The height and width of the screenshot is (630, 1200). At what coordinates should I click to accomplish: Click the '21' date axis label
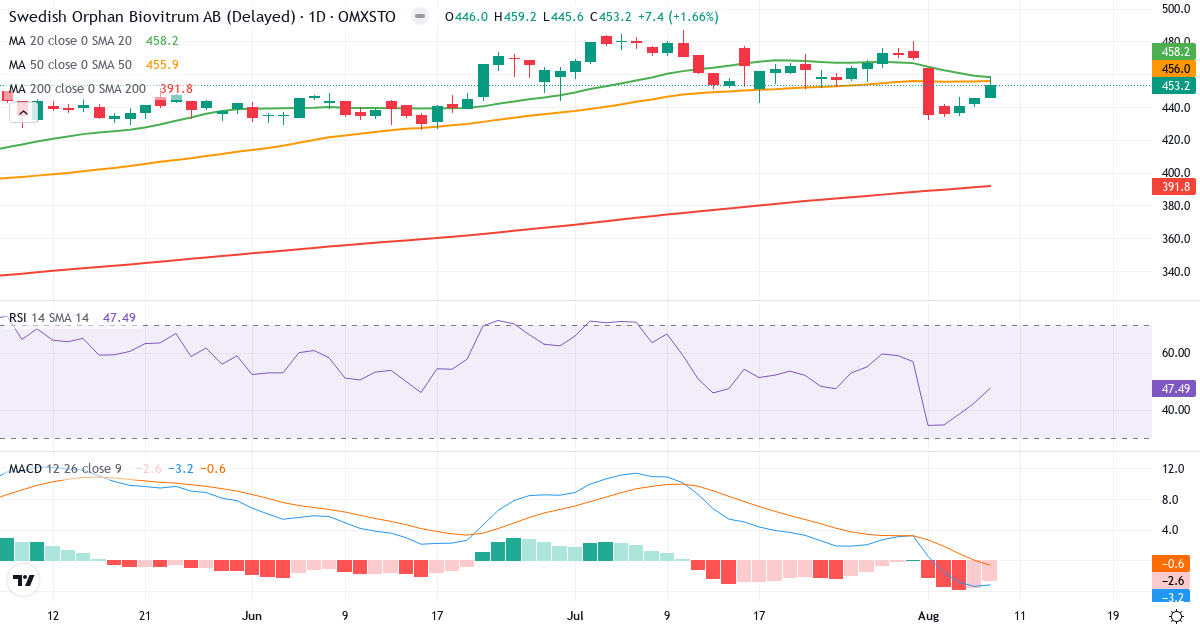click(x=146, y=616)
